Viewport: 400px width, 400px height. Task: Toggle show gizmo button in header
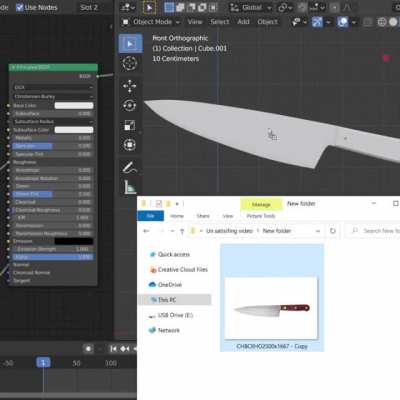click(317, 22)
